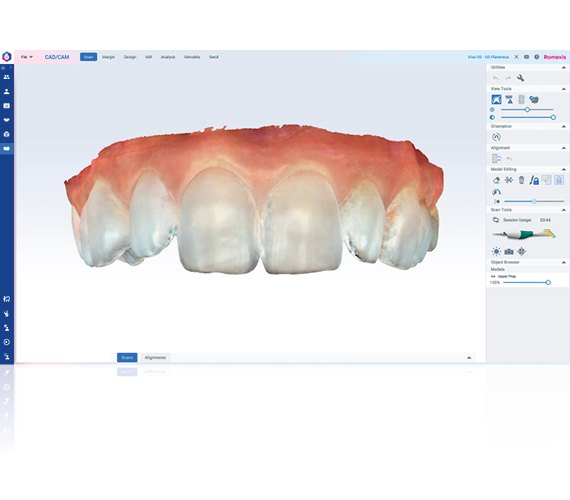Click the Session Usage refresh icon
570x500 pixels.
tap(495, 220)
